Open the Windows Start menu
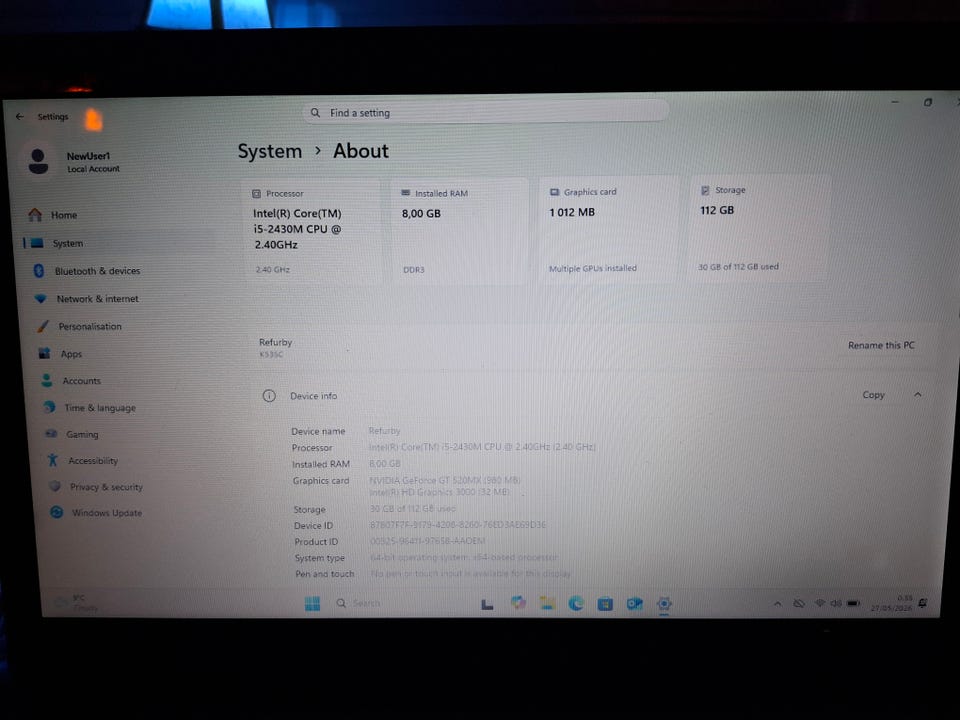Image resolution: width=960 pixels, height=720 pixels. point(312,604)
